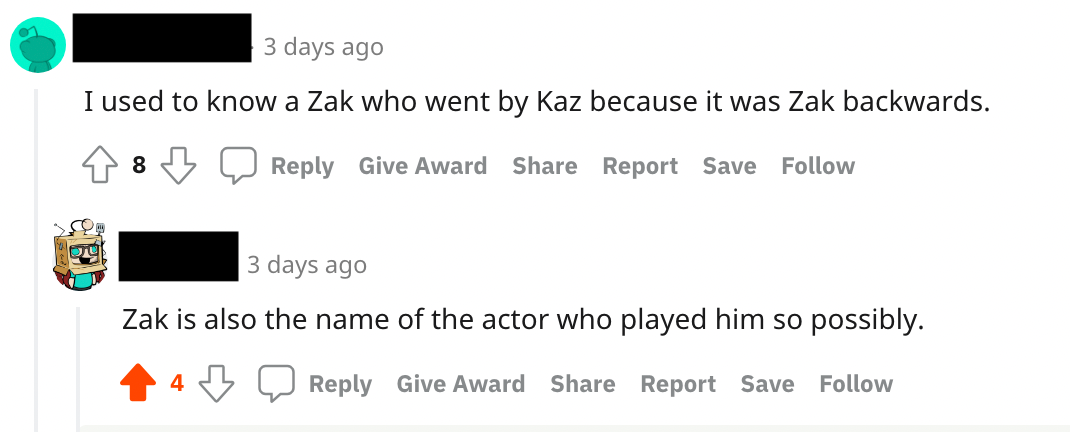Reply to the Zak backwards comment

click(x=302, y=166)
